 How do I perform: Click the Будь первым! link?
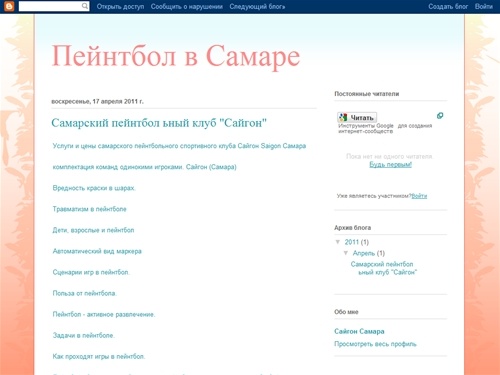coord(390,164)
